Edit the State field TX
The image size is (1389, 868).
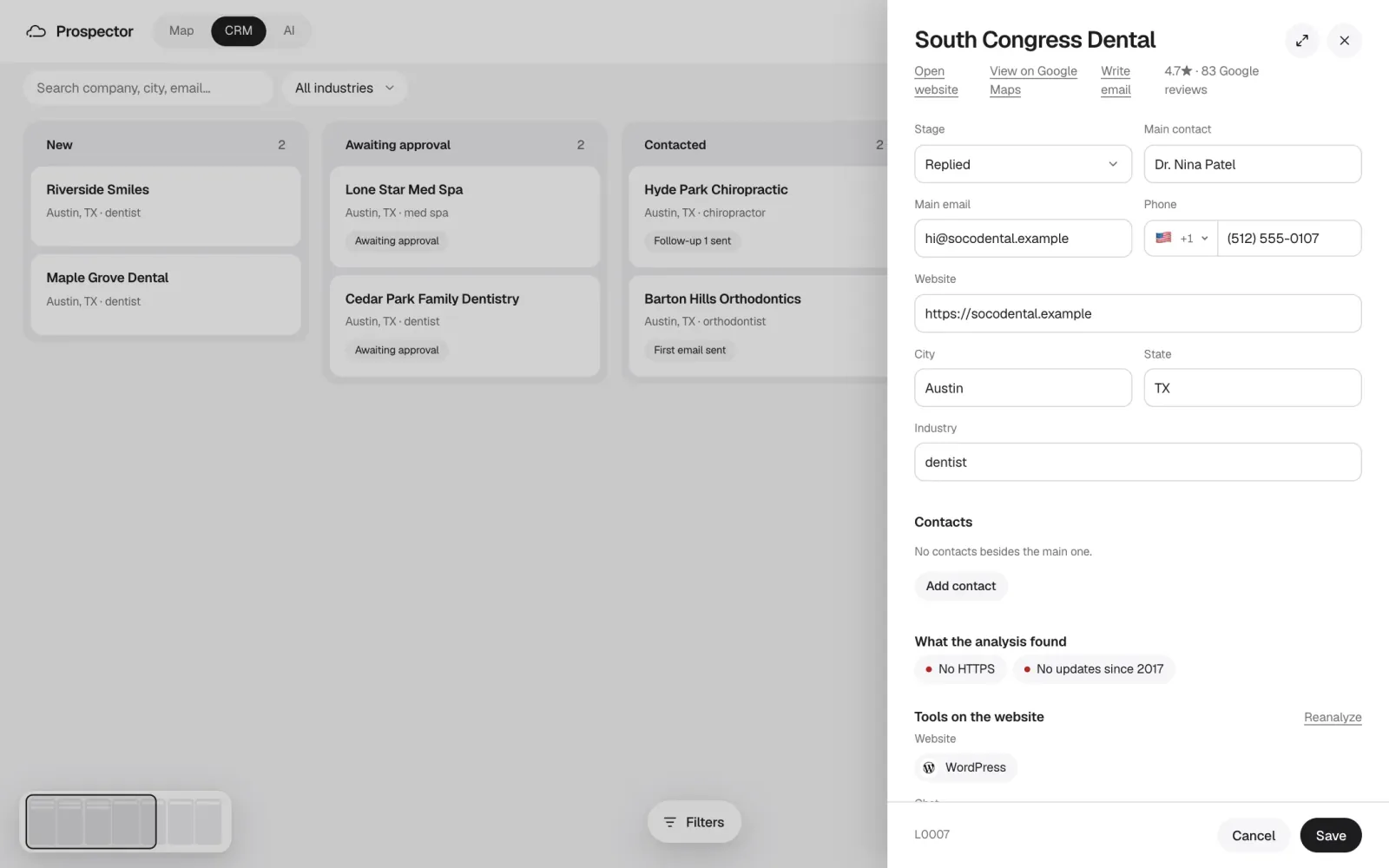(x=1252, y=388)
